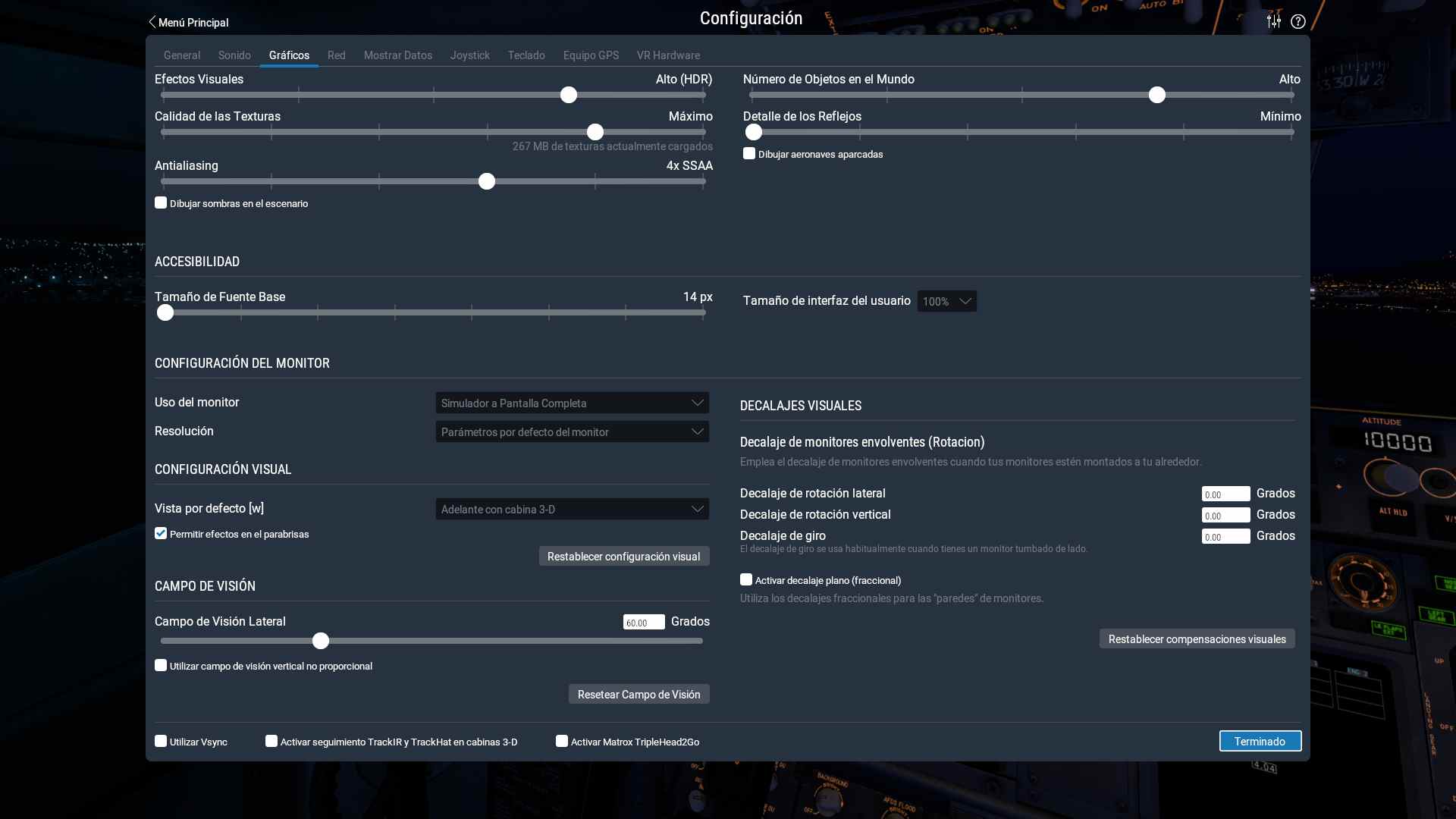The image size is (1456, 819).
Task: Enable campo de visión vertical no proporcional
Action: (161, 665)
